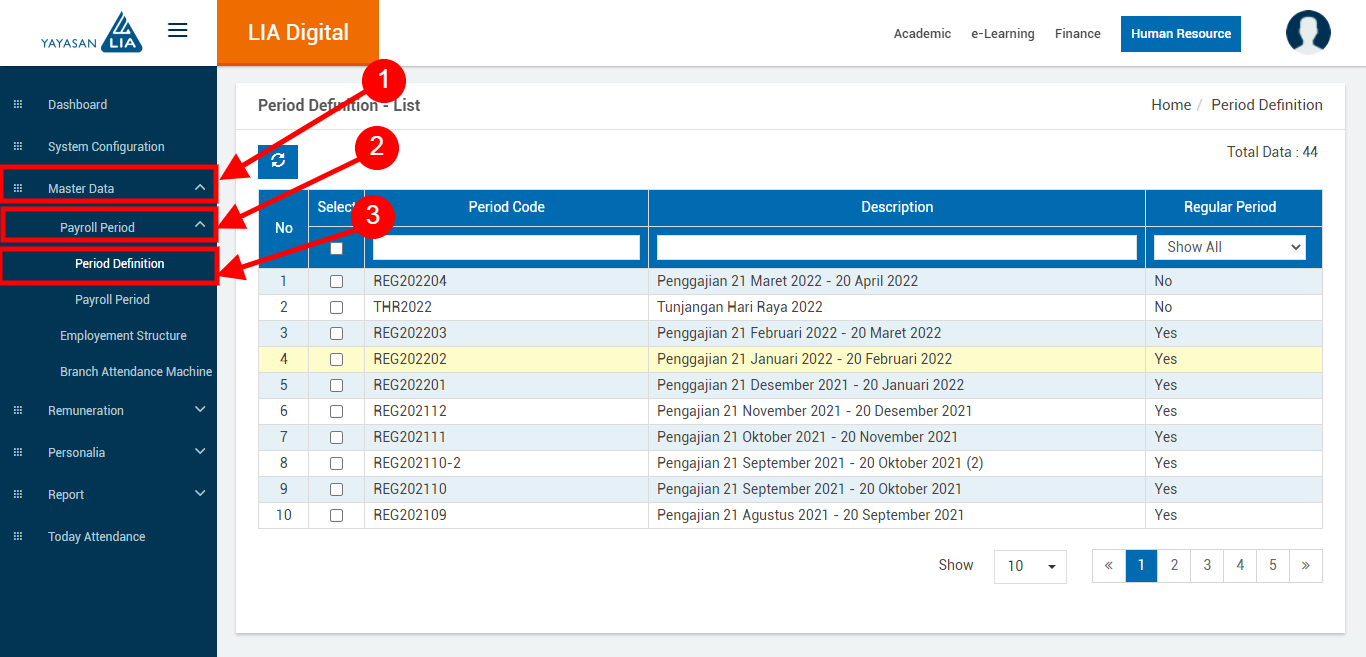Click the Home breadcrumb link
The height and width of the screenshot is (657, 1366).
1170,105
